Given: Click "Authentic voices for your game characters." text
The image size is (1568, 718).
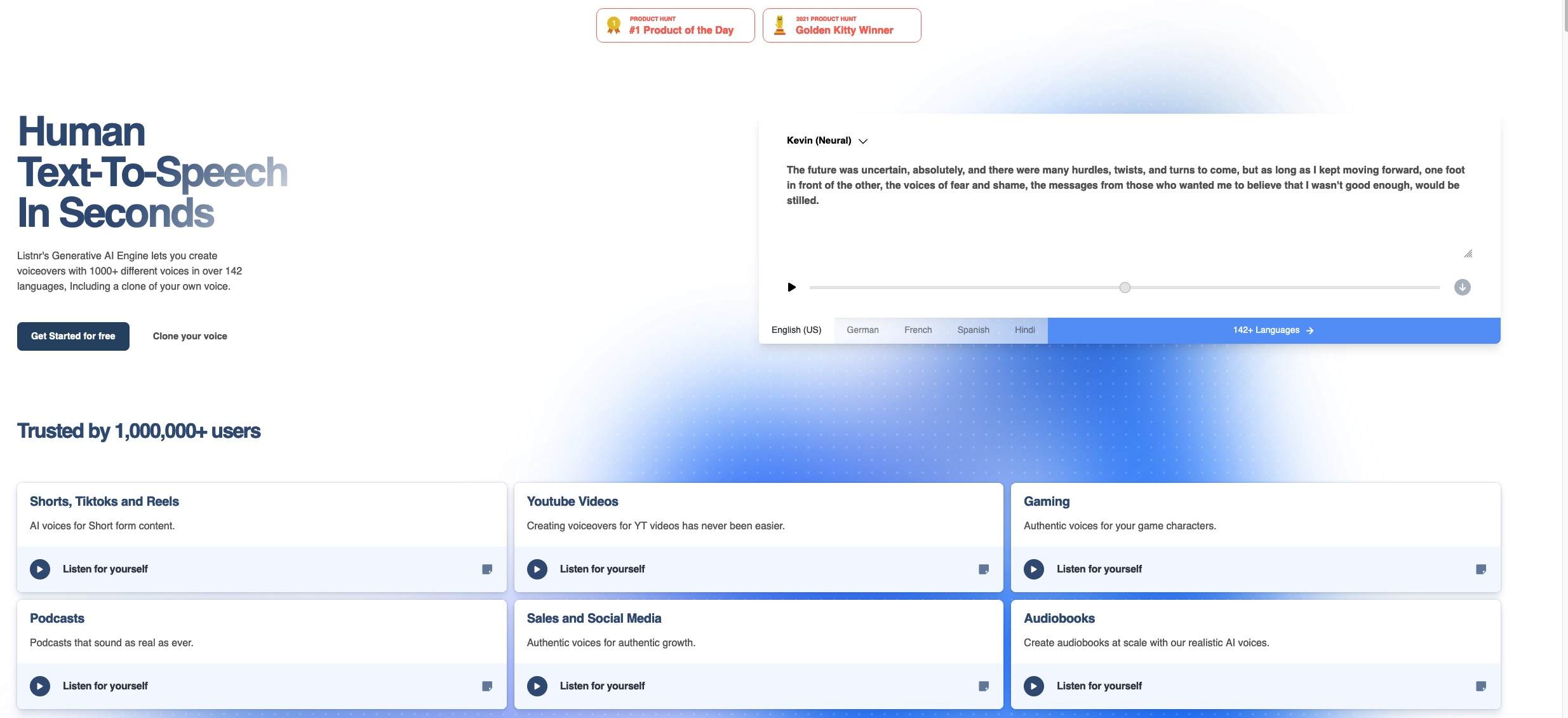Looking at the screenshot, I should [1120, 526].
